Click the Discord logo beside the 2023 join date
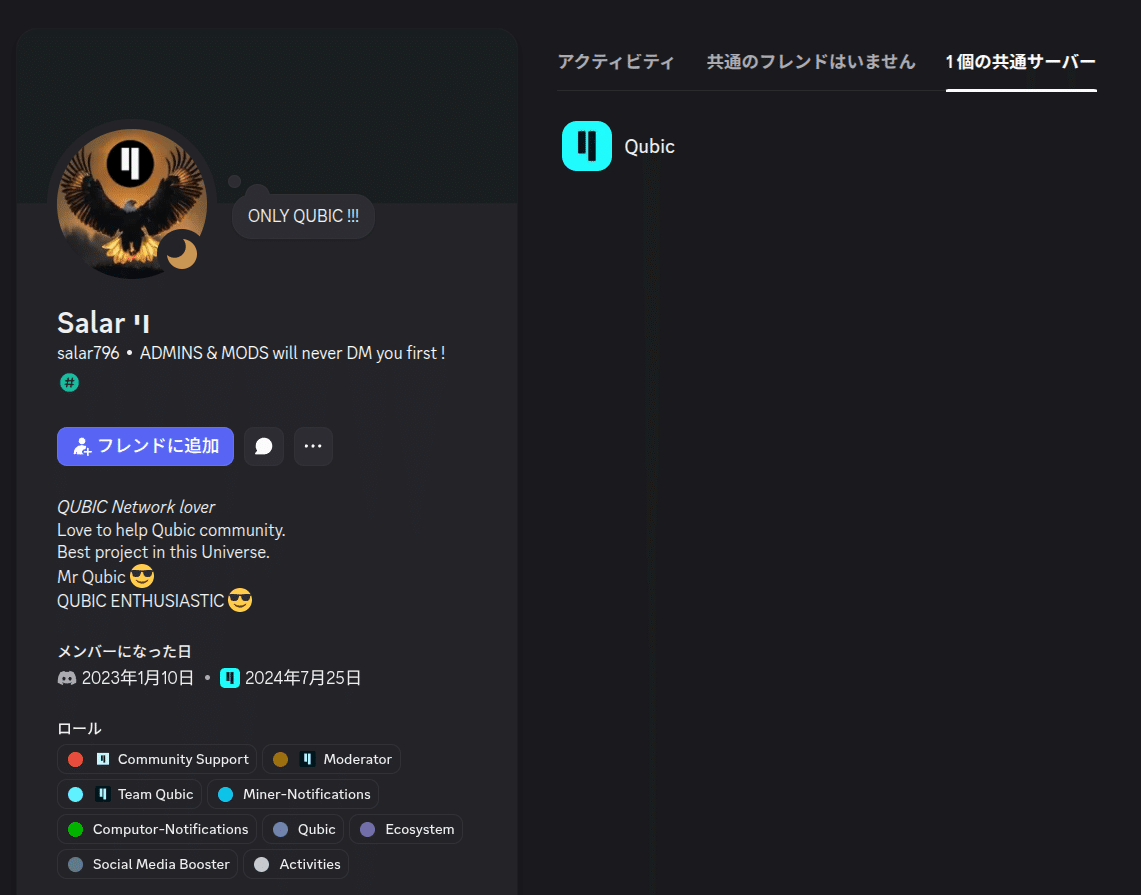Viewport: 1141px width, 895px height. (65, 677)
